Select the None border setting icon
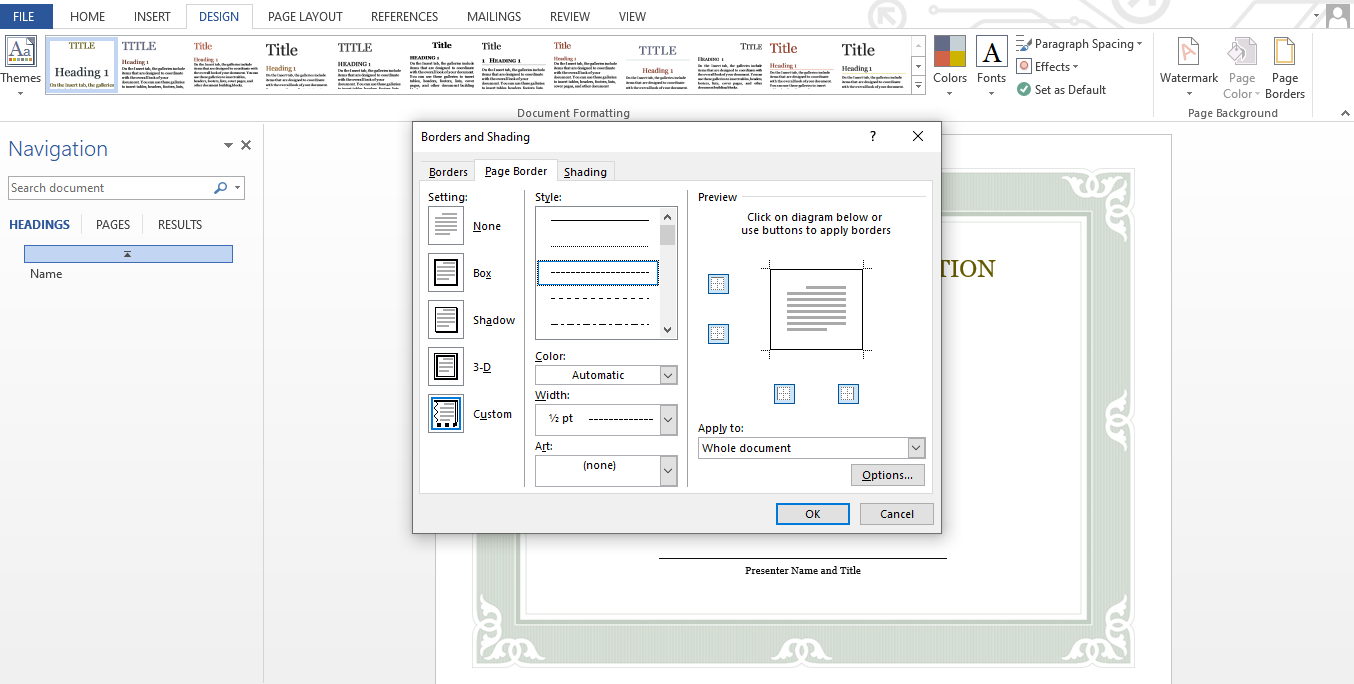Image resolution: width=1354 pixels, height=684 pixels. (x=446, y=226)
